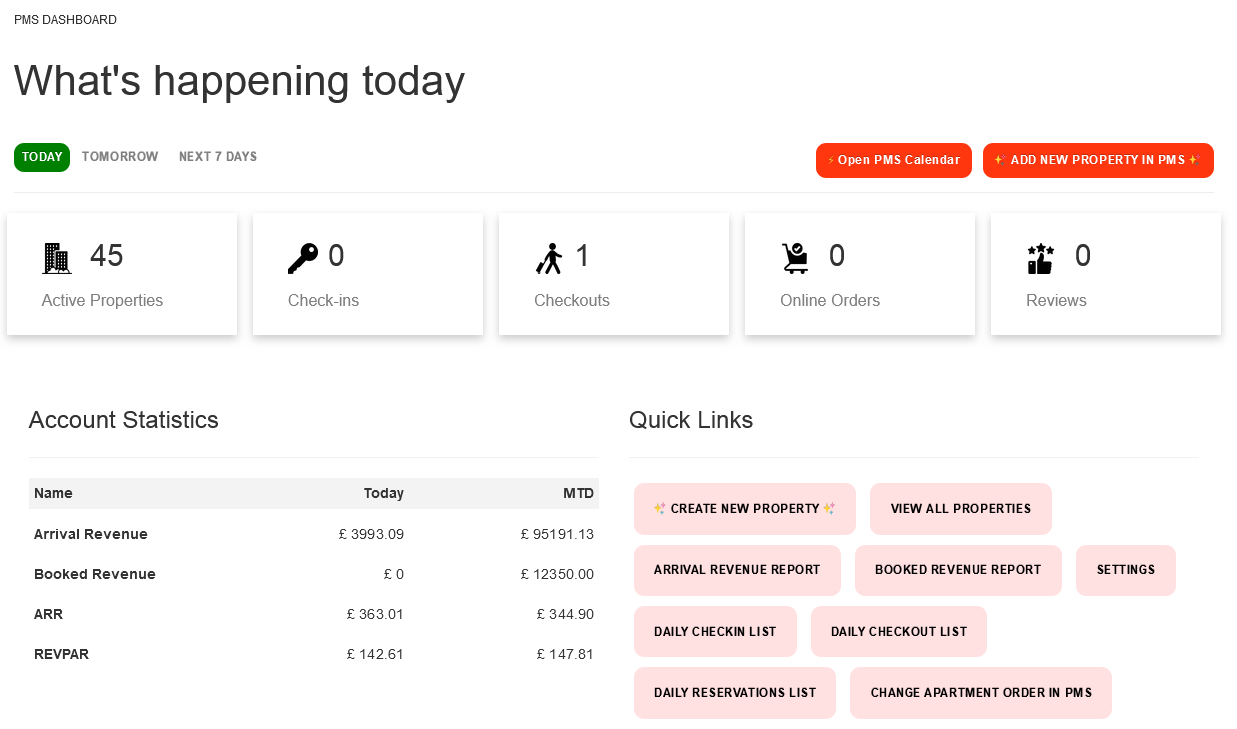This screenshot has height=729, width=1237.
Task: Open the Daily Reservations List
Action: (x=735, y=693)
